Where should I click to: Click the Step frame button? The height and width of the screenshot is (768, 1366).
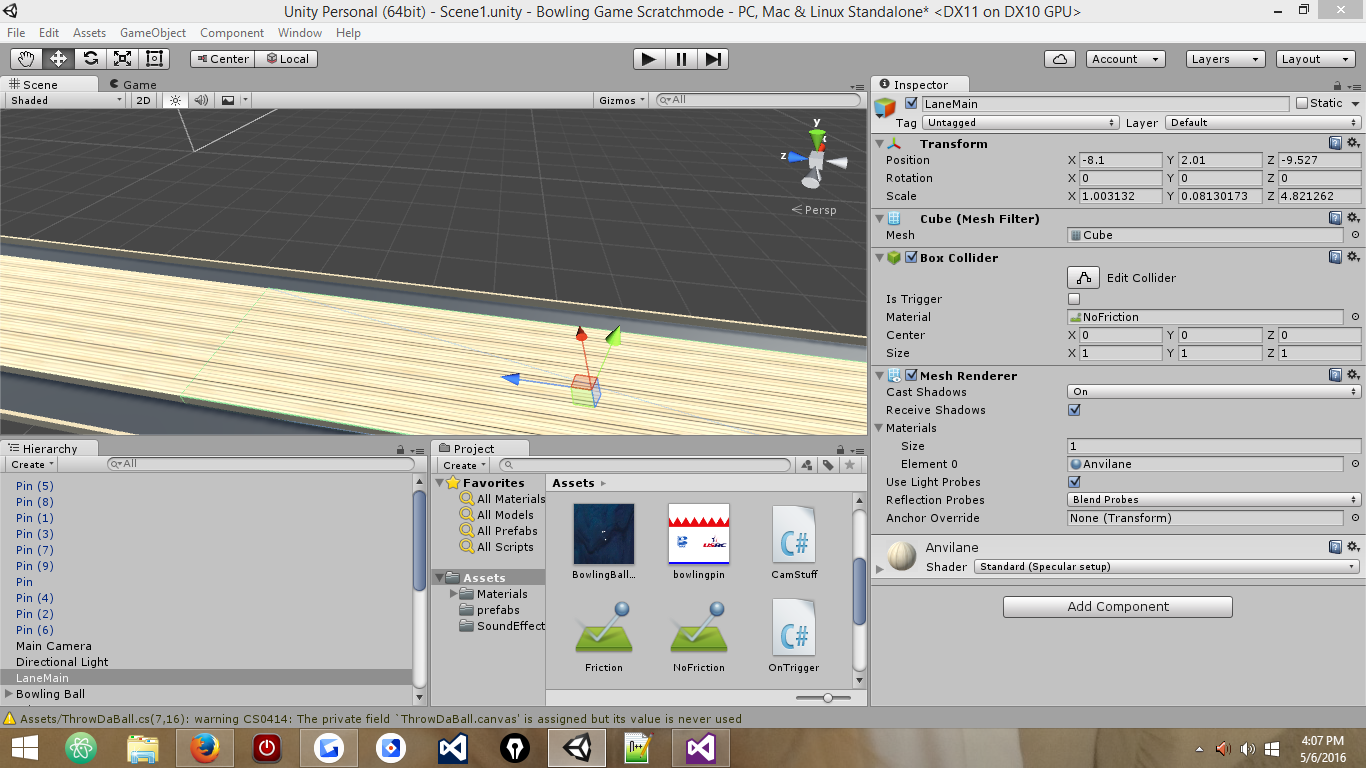click(712, 59)
